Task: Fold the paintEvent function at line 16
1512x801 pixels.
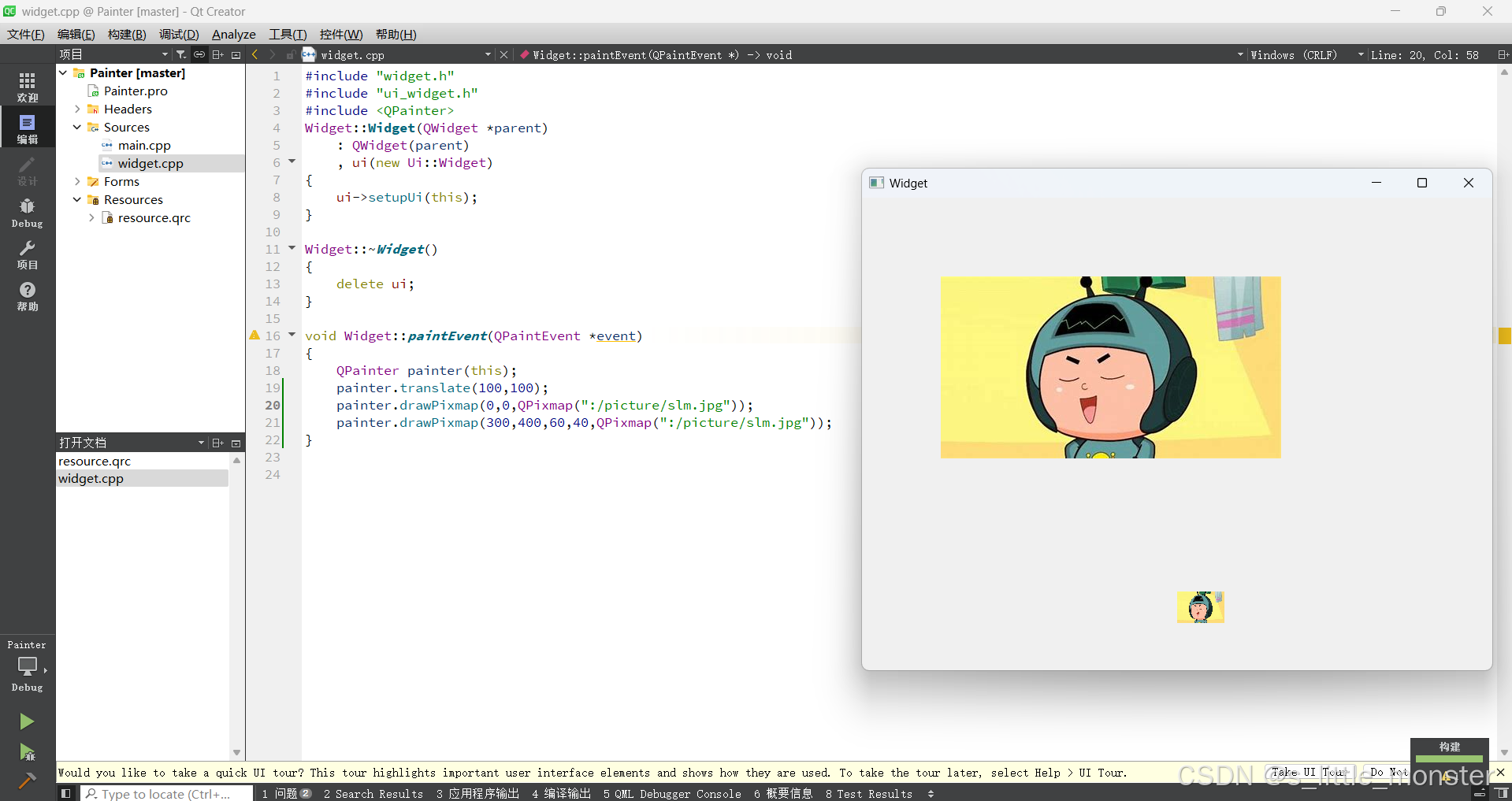Action: pos(292,335)
